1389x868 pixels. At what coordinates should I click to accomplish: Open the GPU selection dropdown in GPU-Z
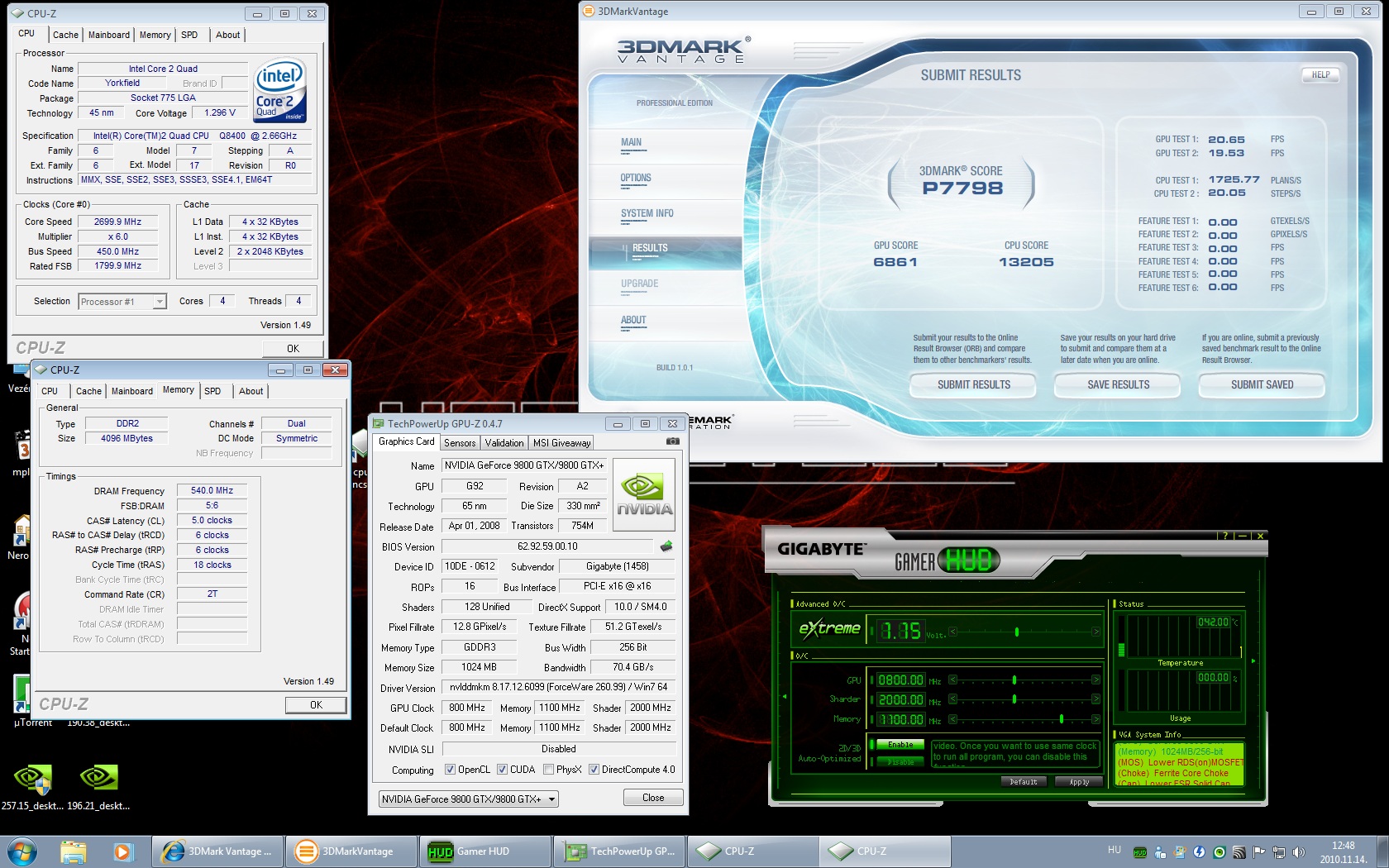click(469, 799)
